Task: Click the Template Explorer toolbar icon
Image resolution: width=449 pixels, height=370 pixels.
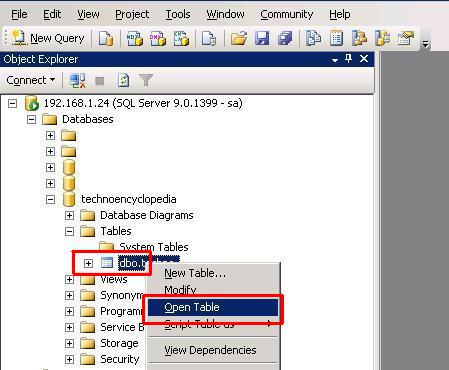Action: (x=382, y=38)
